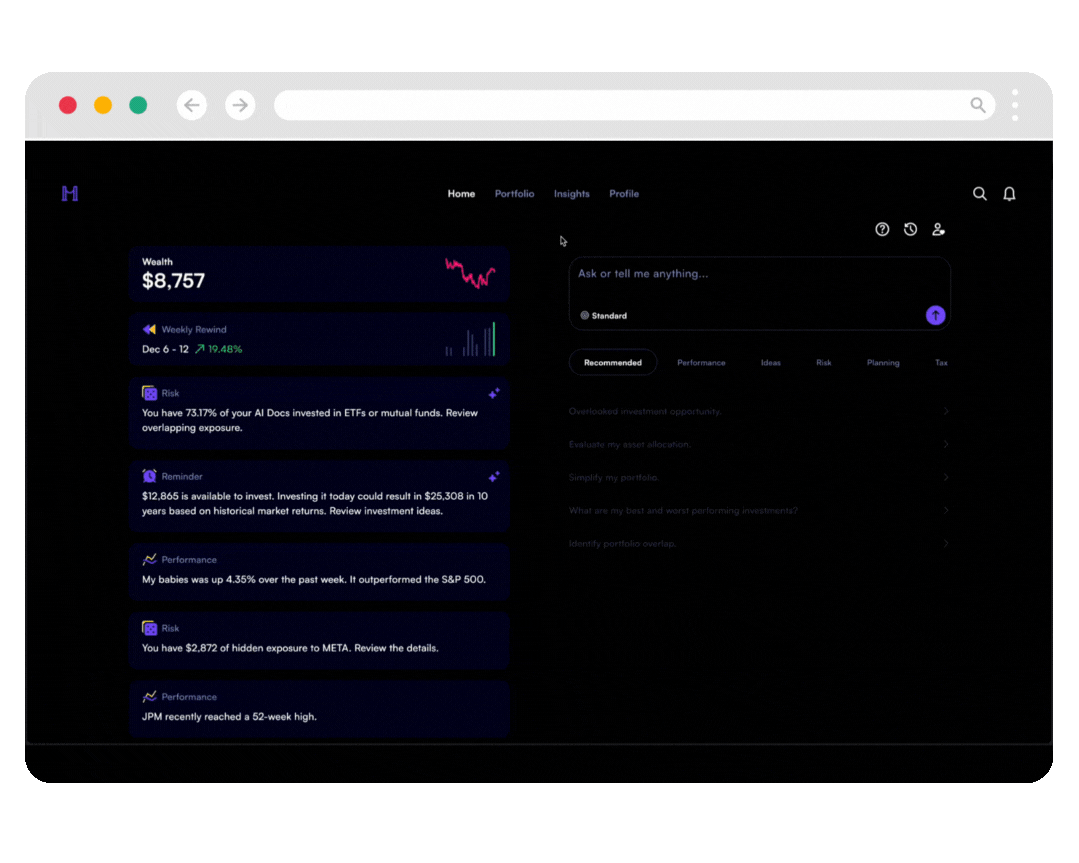
Task: Click sparkle icon on ETF Risk card
Action: [493, 393]
